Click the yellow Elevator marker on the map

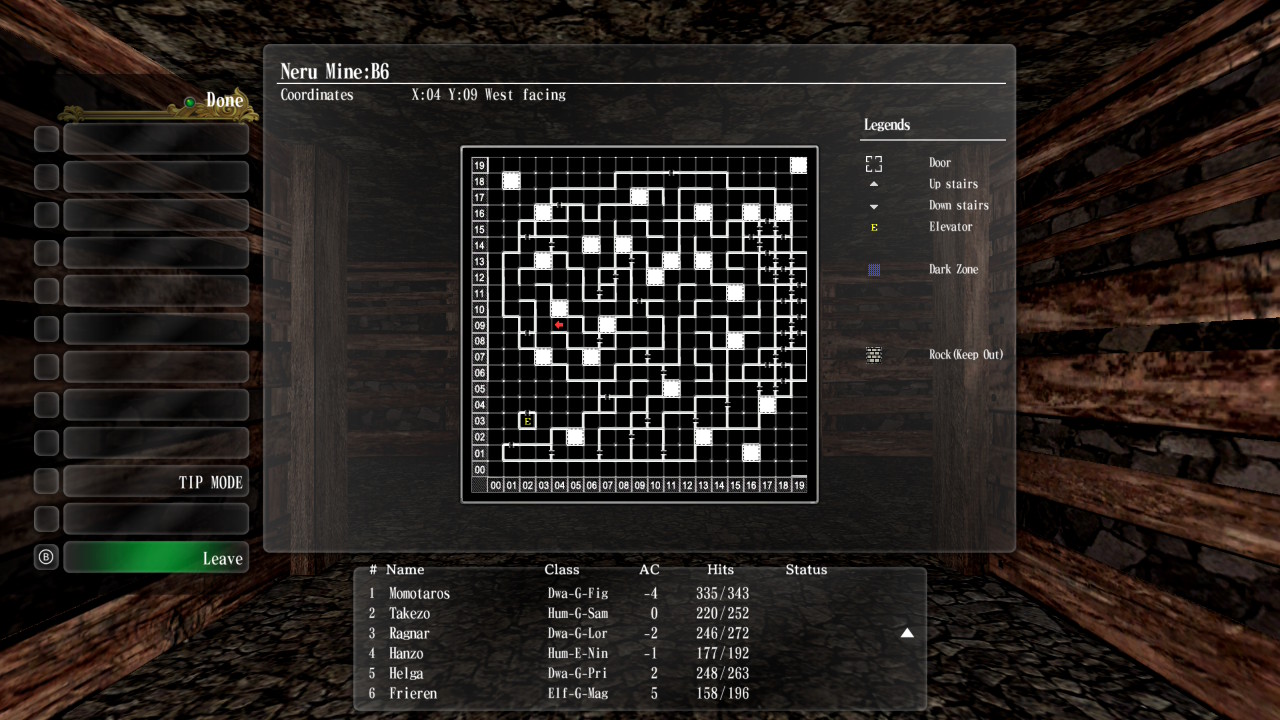527,421
